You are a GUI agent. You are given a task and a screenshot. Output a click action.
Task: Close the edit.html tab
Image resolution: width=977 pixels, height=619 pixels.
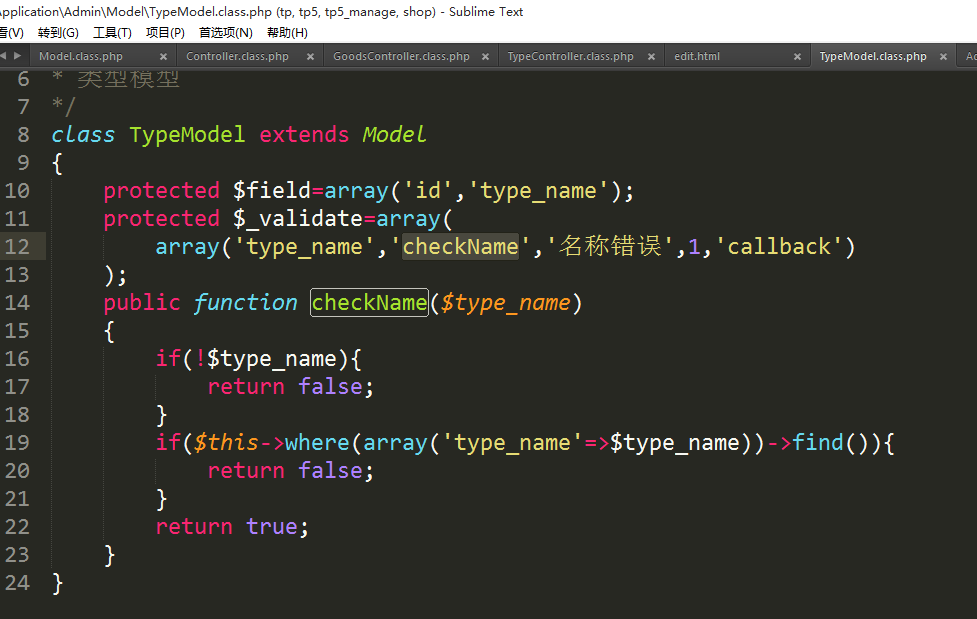(798, 57)
